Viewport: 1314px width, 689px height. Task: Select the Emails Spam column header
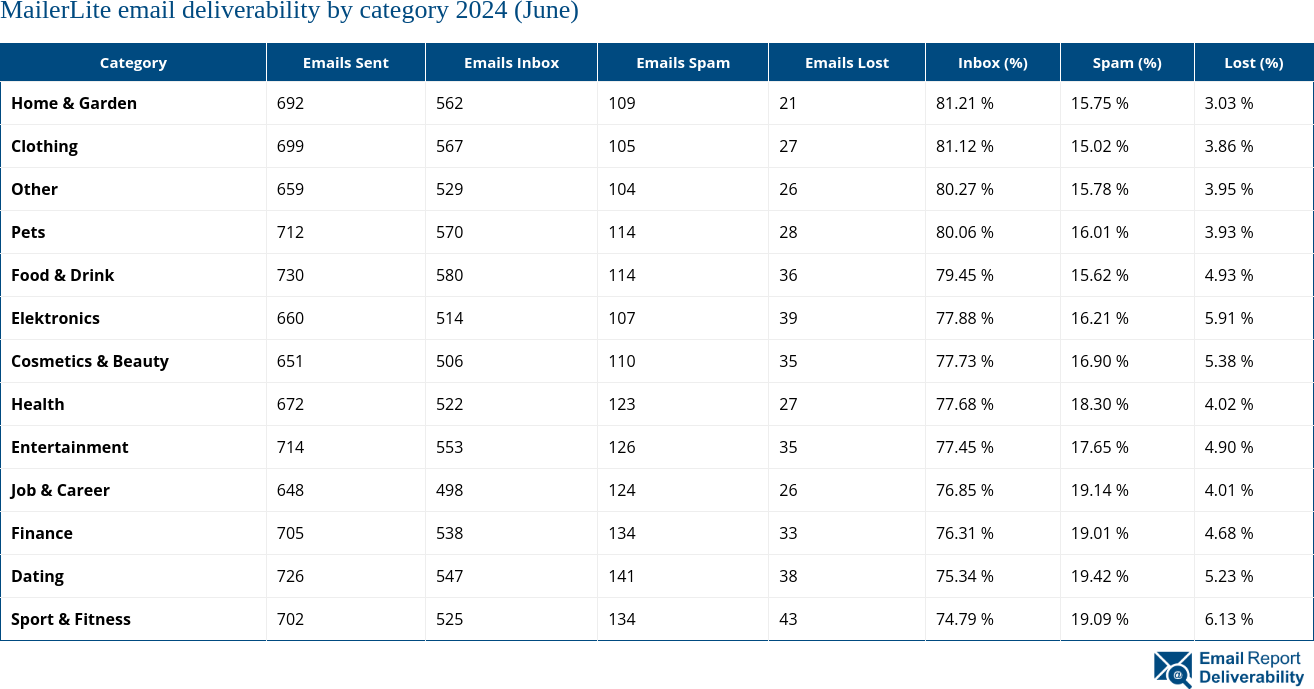683,62
